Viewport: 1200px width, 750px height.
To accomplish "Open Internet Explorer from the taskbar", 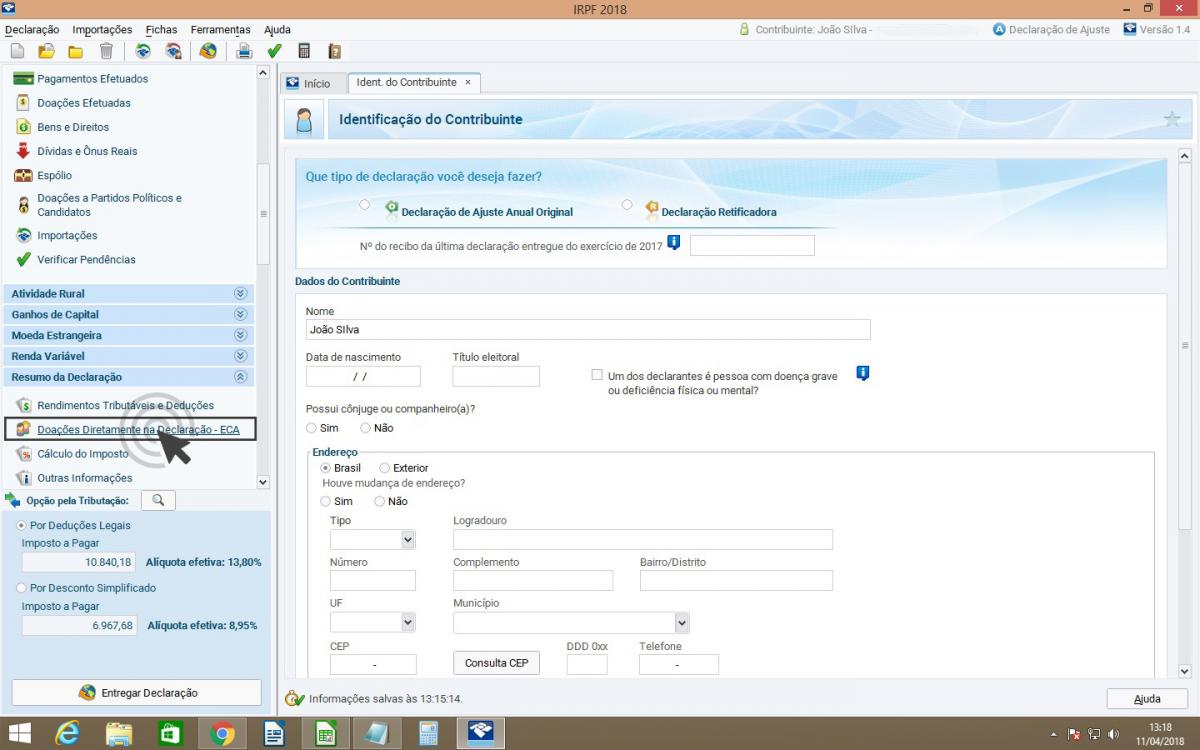I will [x=67, y=734].
